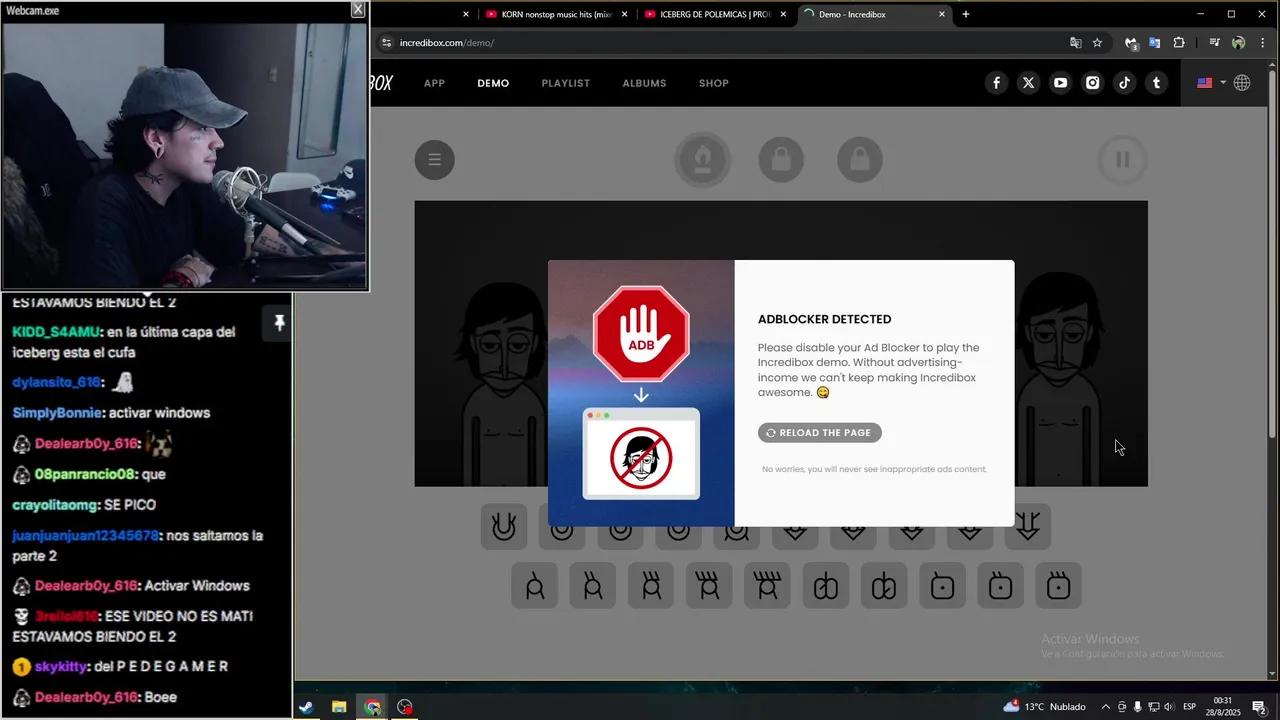Pause the Incredibox mix
The image size is (1280, 720).
point(1122,159)
